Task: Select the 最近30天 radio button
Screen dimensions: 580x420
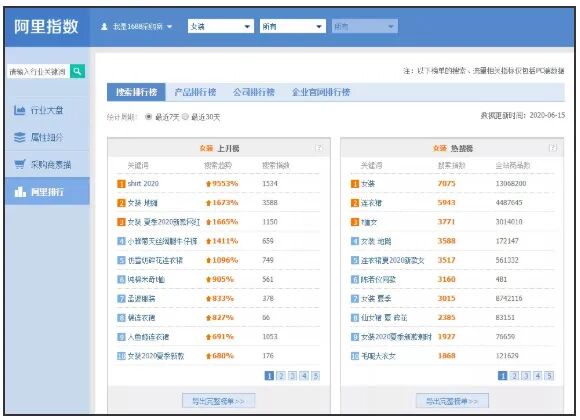Action: pos(185,117)
